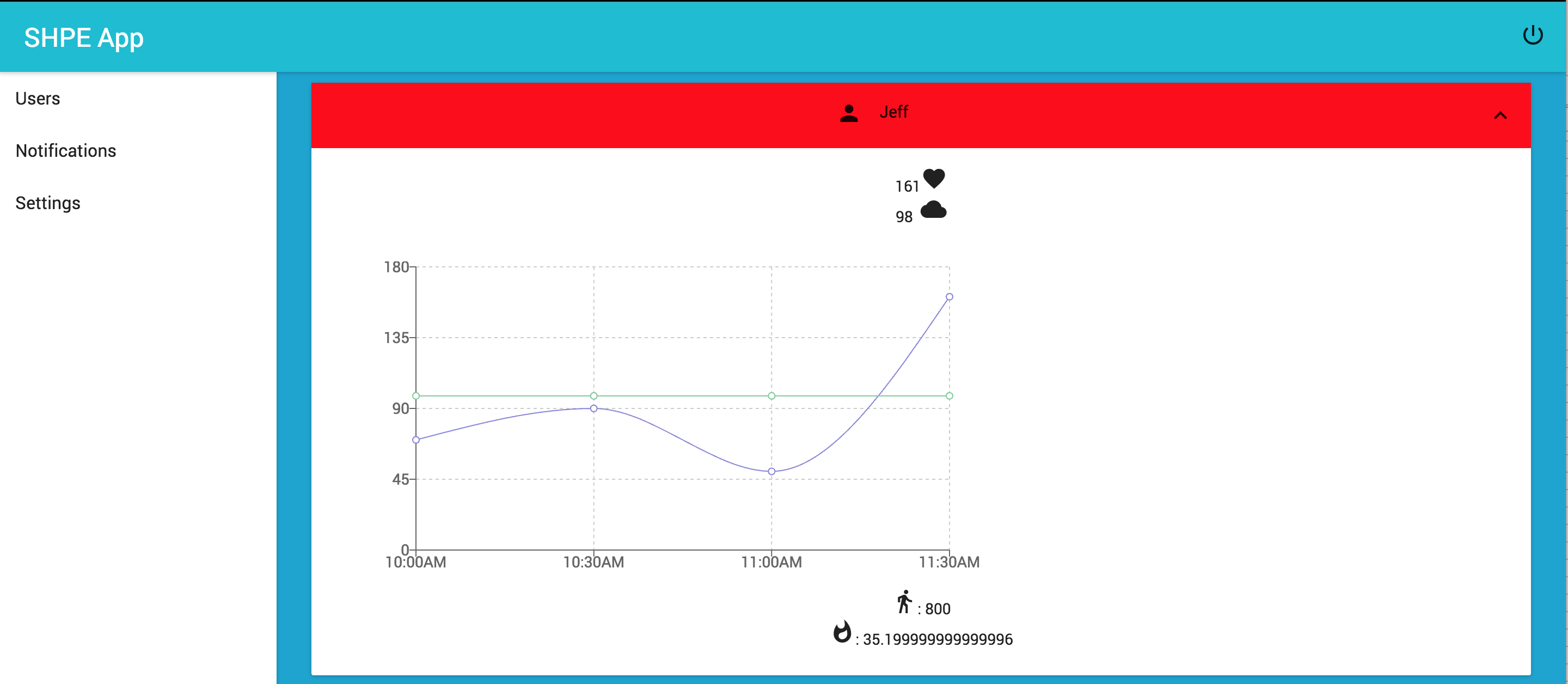Click the person icon beside Jeff

849,113
